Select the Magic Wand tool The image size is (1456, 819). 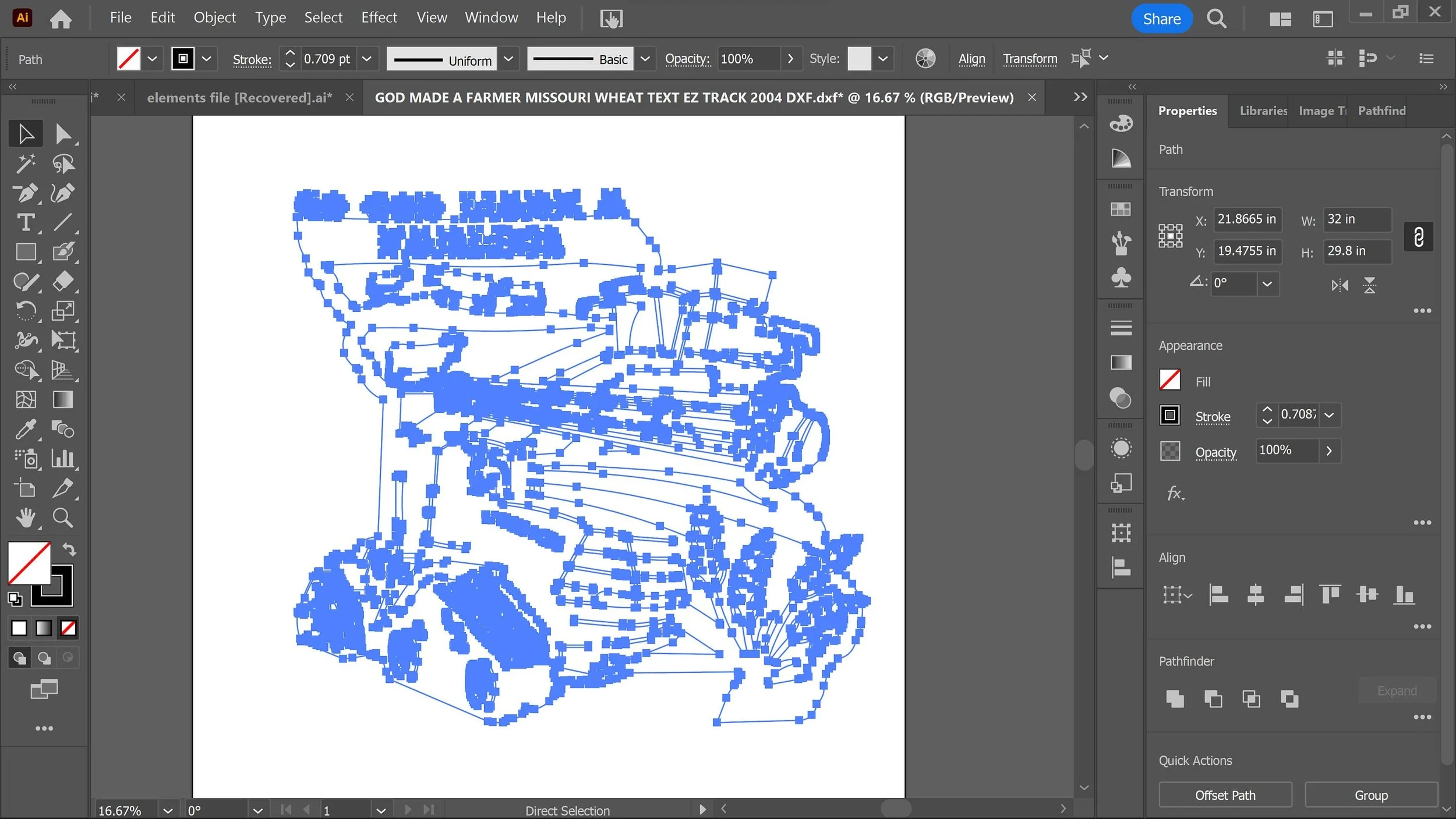[x=25, y=164]
